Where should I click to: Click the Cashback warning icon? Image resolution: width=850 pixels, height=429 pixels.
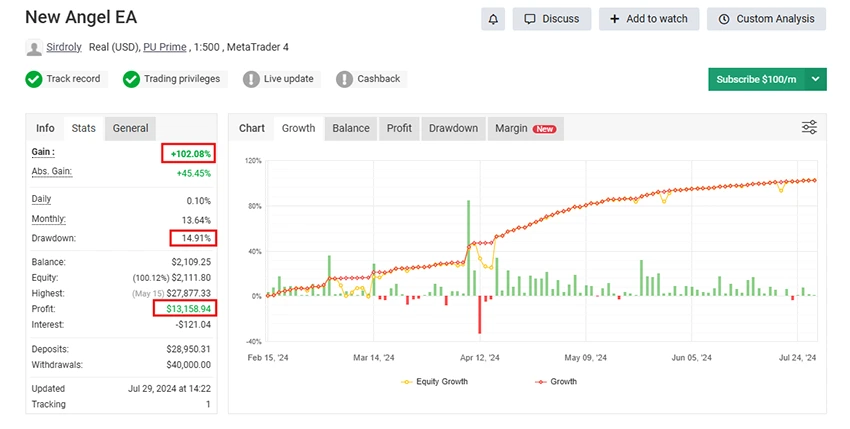pos(345,79)
